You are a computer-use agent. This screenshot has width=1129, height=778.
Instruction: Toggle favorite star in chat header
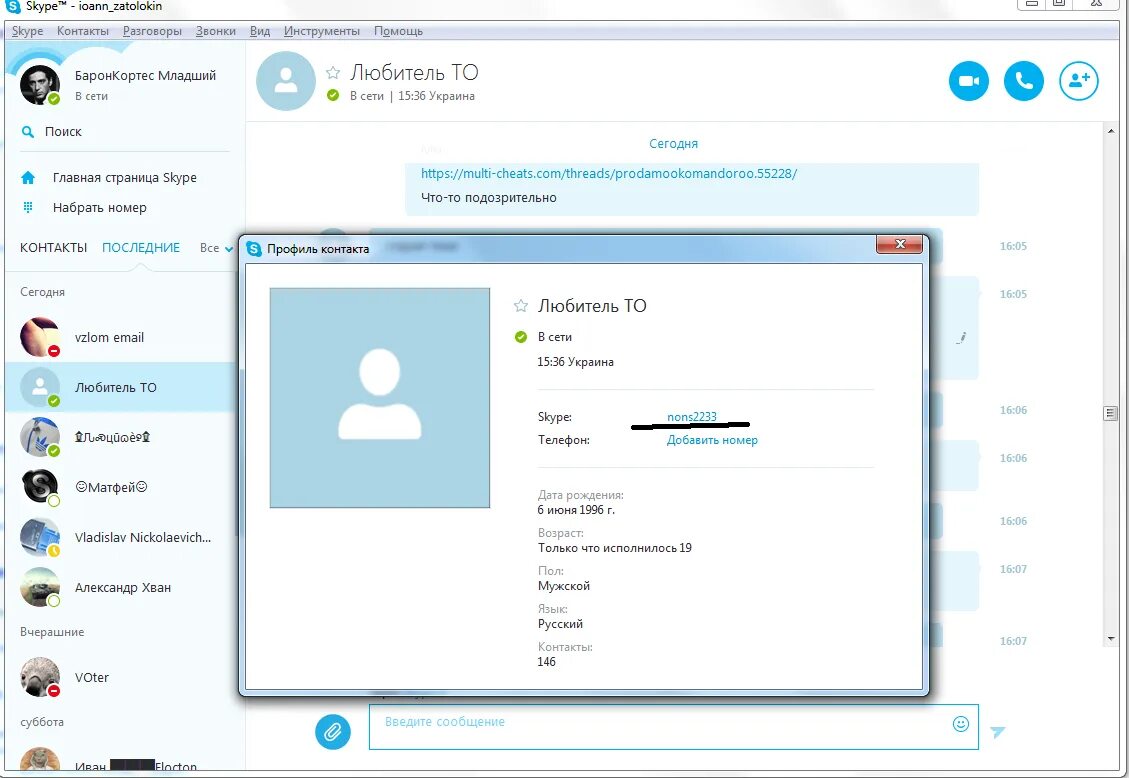pos(333,73)
